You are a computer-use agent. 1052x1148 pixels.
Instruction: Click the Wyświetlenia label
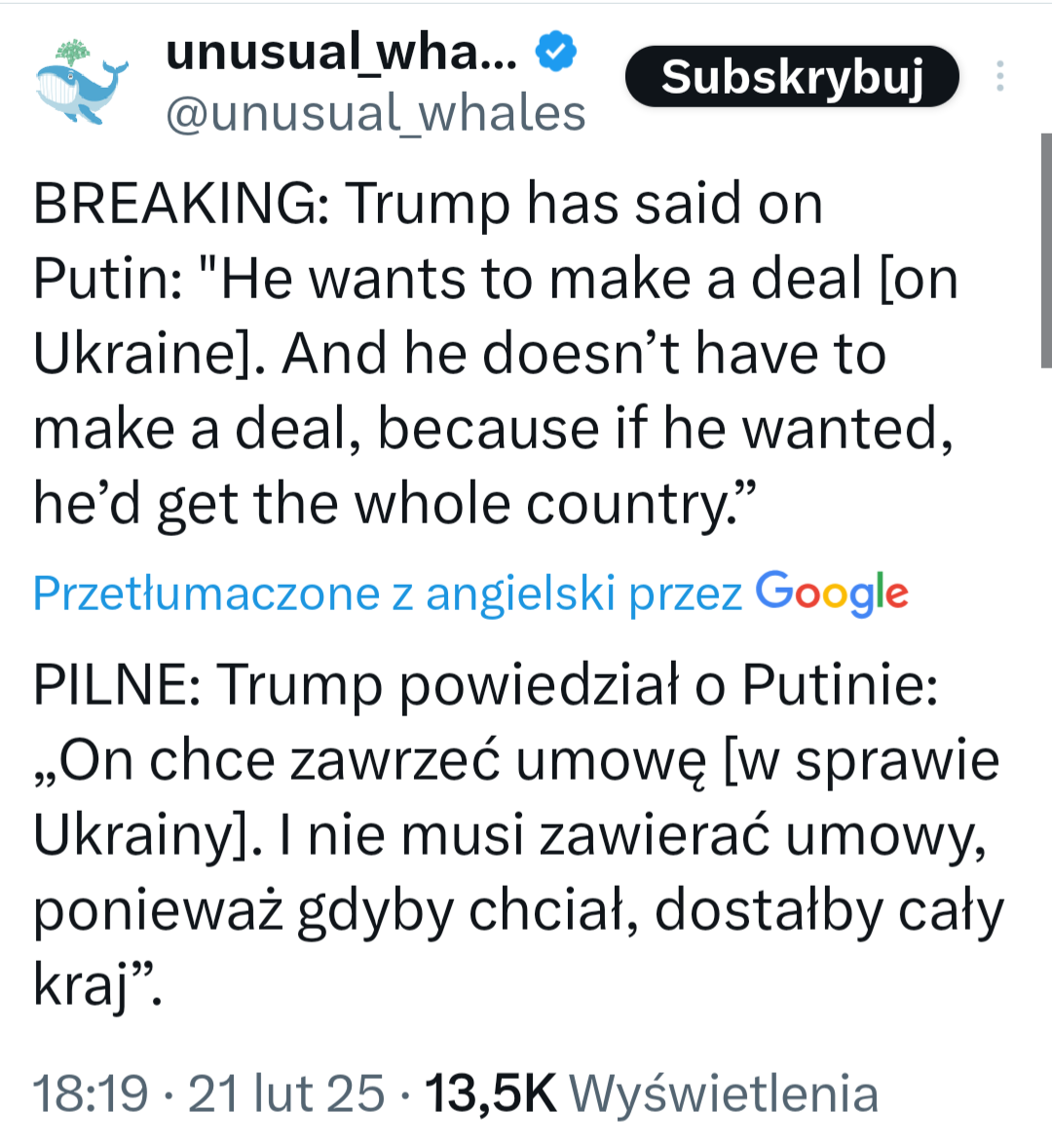723,1093
